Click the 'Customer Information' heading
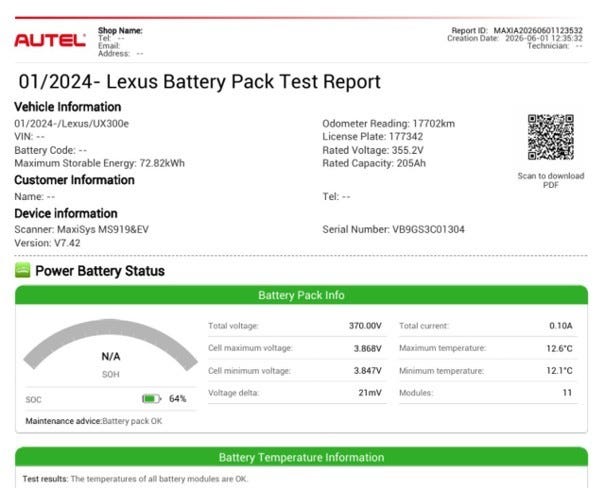 [74, 180]
